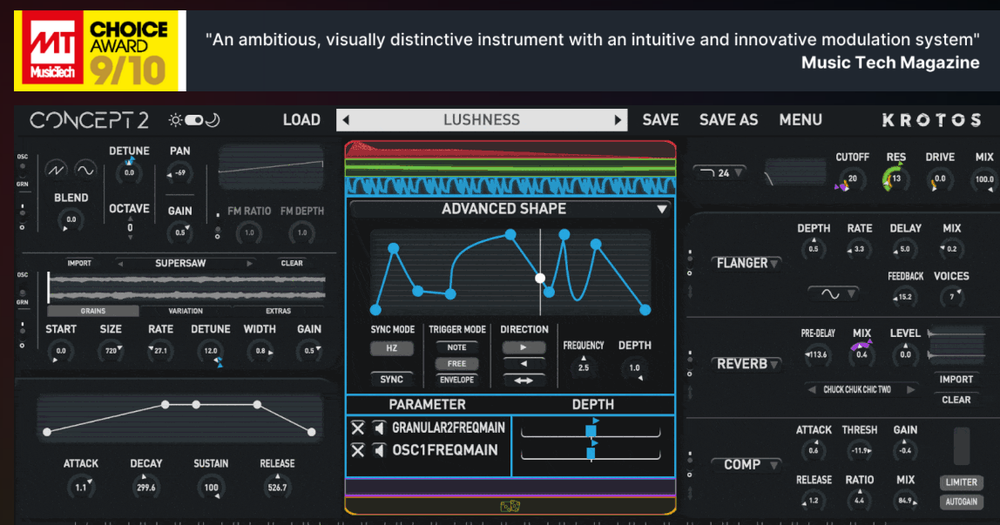This screenshot has height=525, width=1000.
Task: Go to the previous preset with left arrow
Action: click(346, 120)
